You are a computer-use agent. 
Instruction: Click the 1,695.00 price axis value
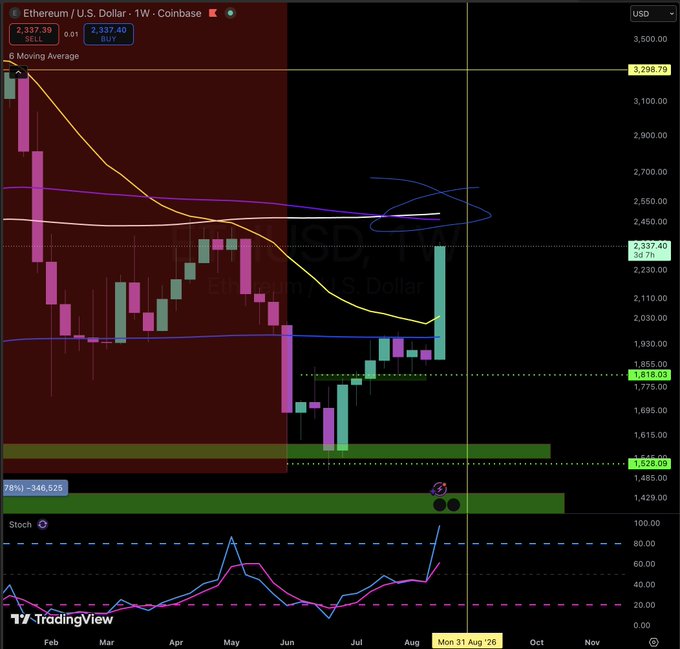pyautogui.click(x=650, y=410)
